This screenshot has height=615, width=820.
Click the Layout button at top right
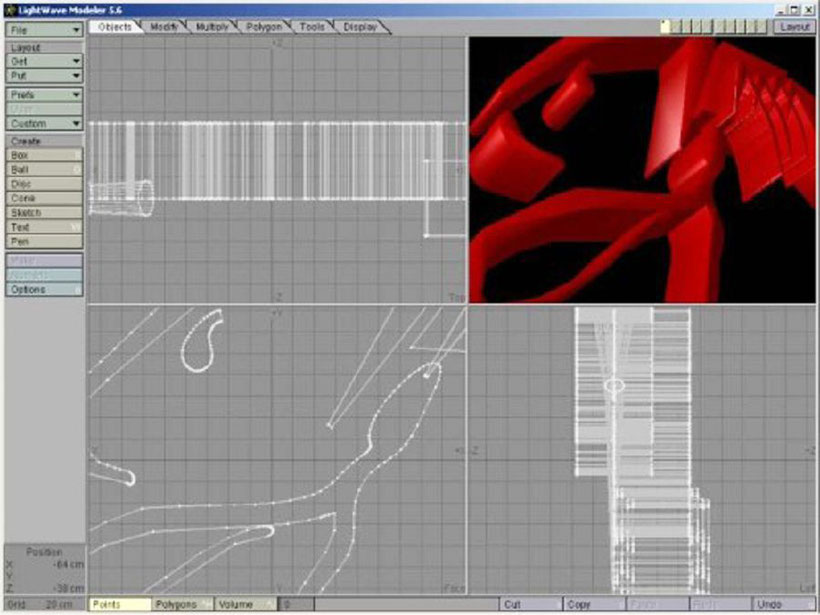coord(794,27)
